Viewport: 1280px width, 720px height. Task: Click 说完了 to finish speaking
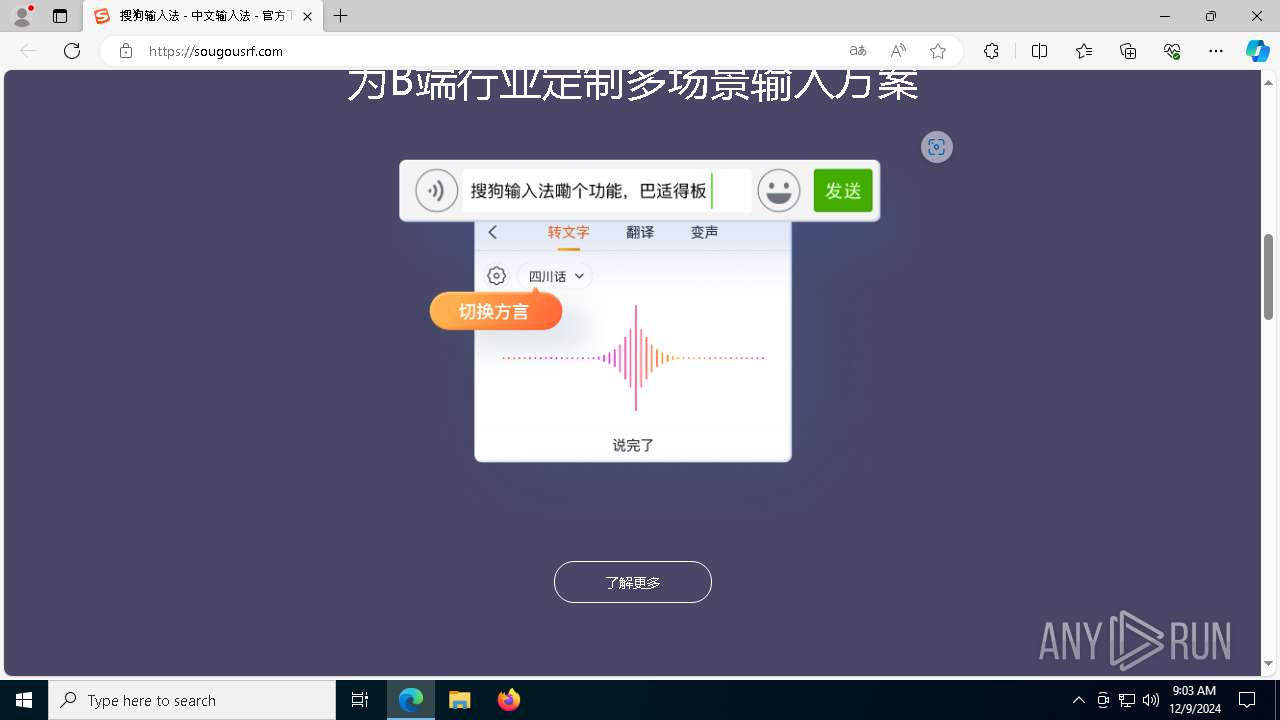(633, 445)
